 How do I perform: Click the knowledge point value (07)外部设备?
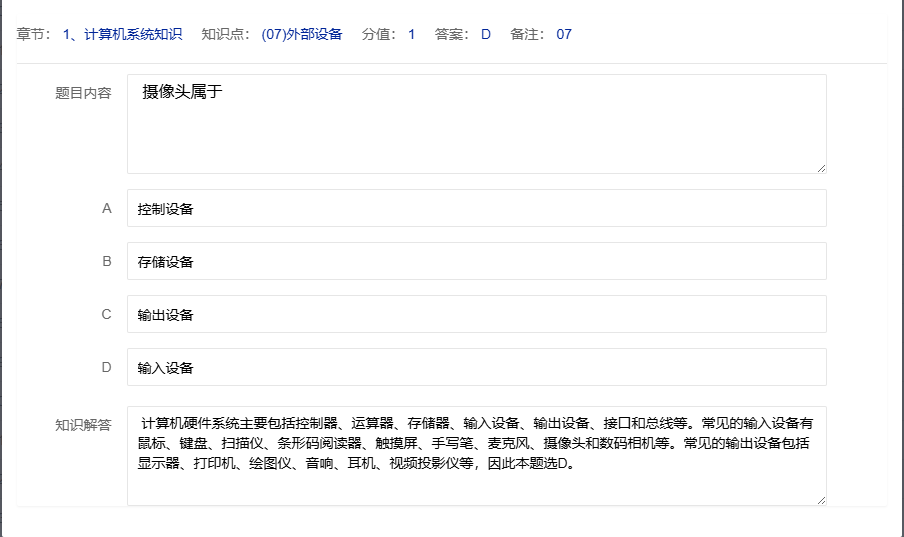coord(301,34)
